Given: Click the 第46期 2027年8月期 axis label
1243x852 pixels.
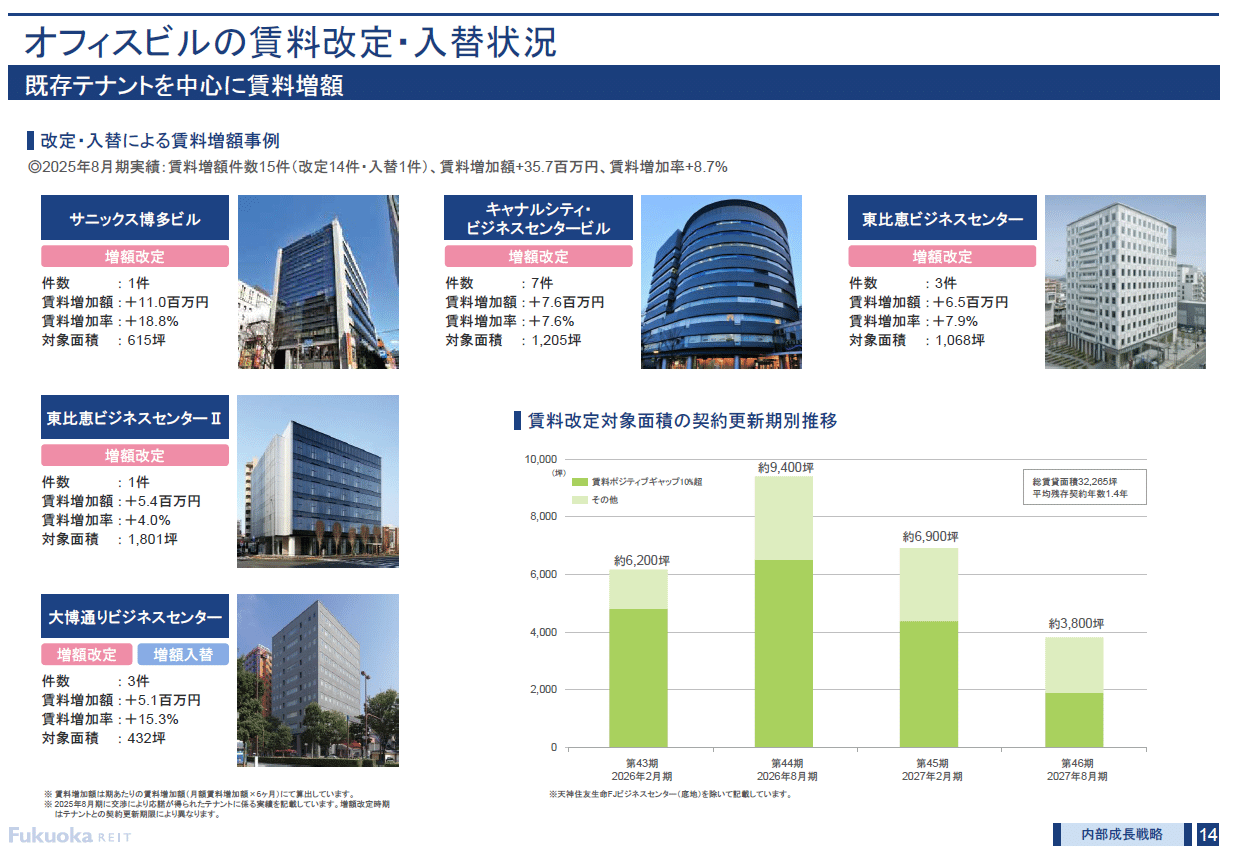Looking at the screenshot, I should click(x=1076, y=769).
